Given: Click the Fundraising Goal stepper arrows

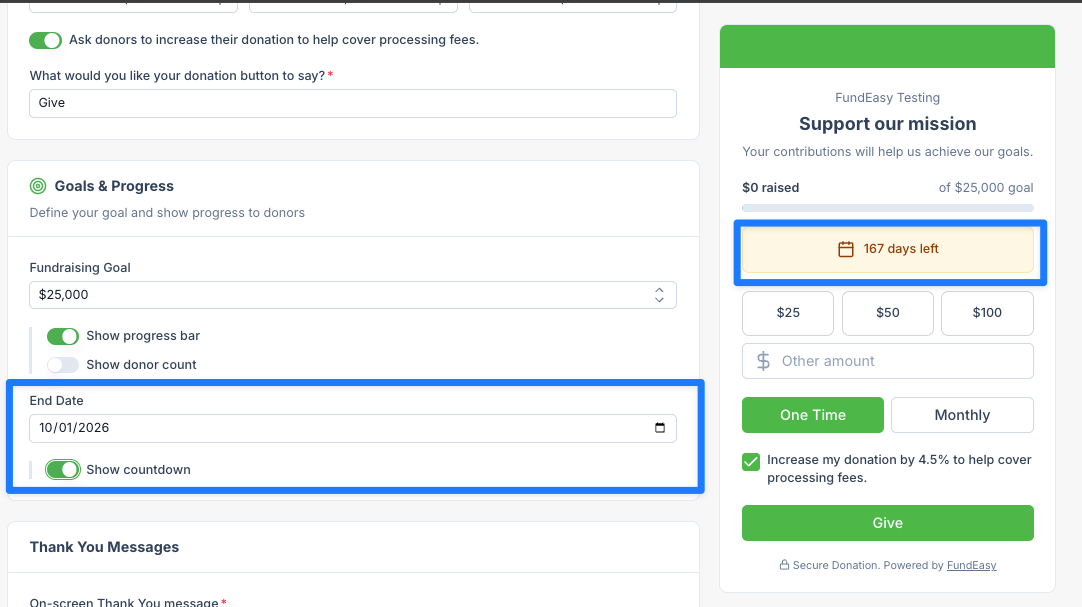Looking at the screenshot, I should (x=659, y=295).
